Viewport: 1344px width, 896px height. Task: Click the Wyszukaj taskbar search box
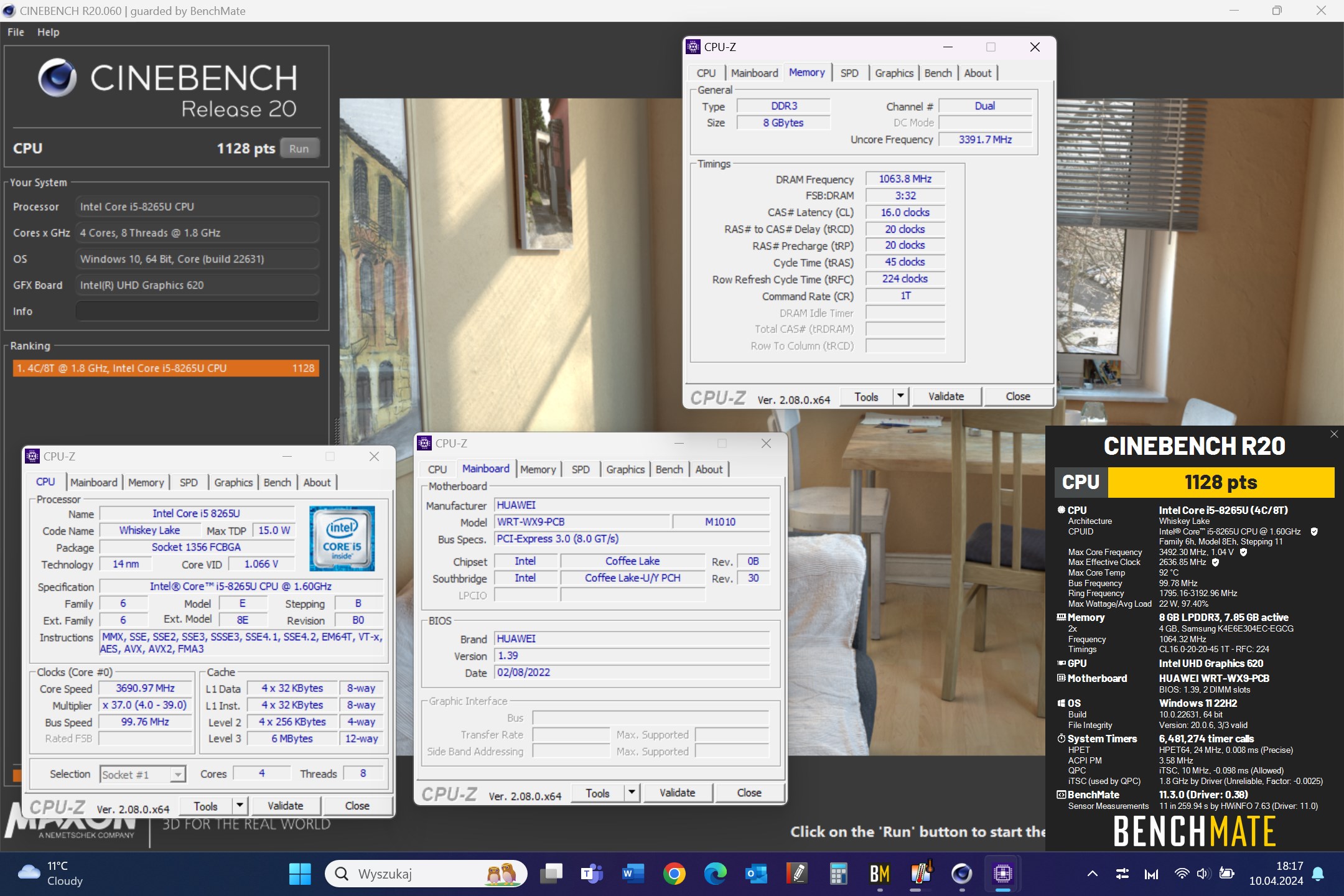tap(426, 874)
